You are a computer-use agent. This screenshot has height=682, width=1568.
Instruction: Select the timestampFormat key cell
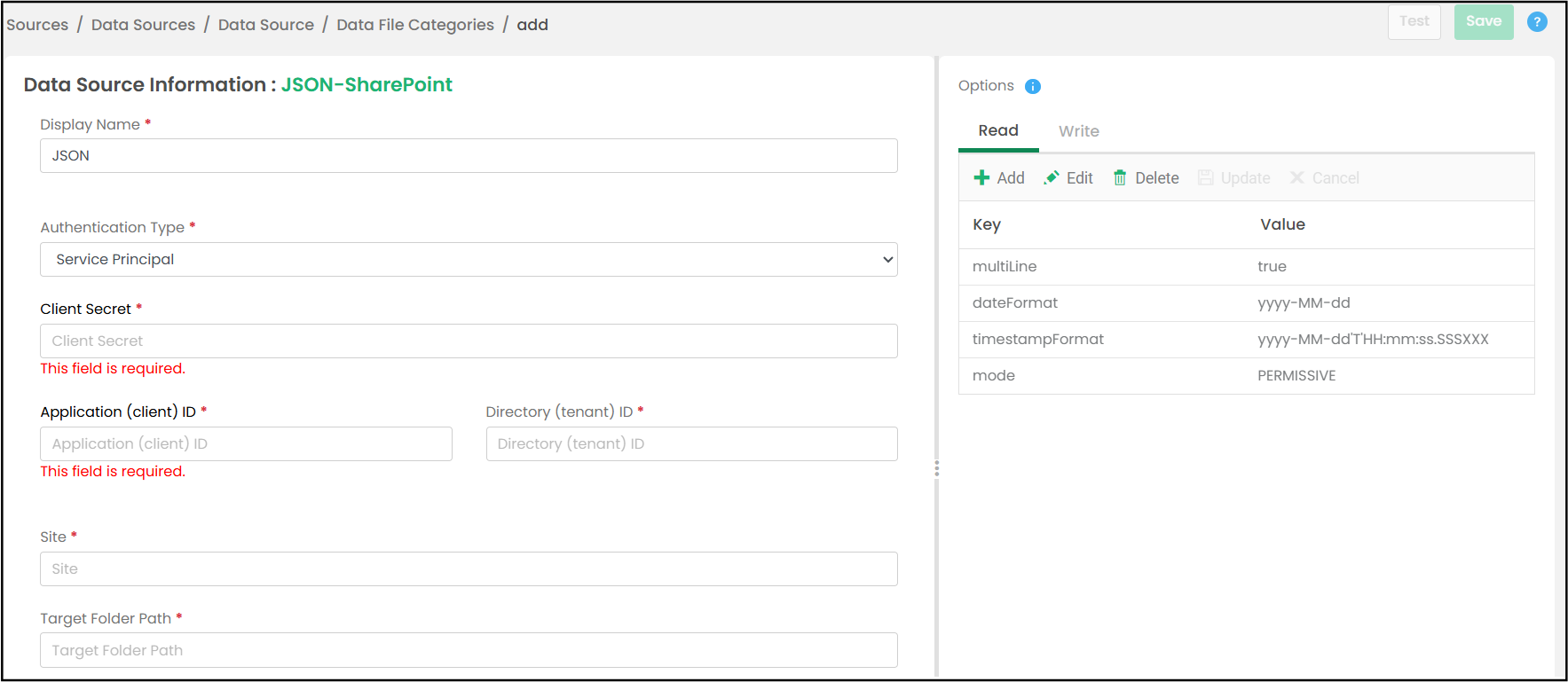tap(1101, 339)
